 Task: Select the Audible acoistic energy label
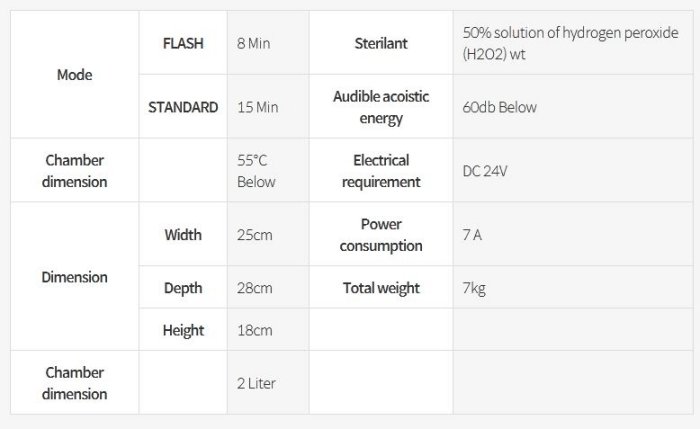click(381, 107)
